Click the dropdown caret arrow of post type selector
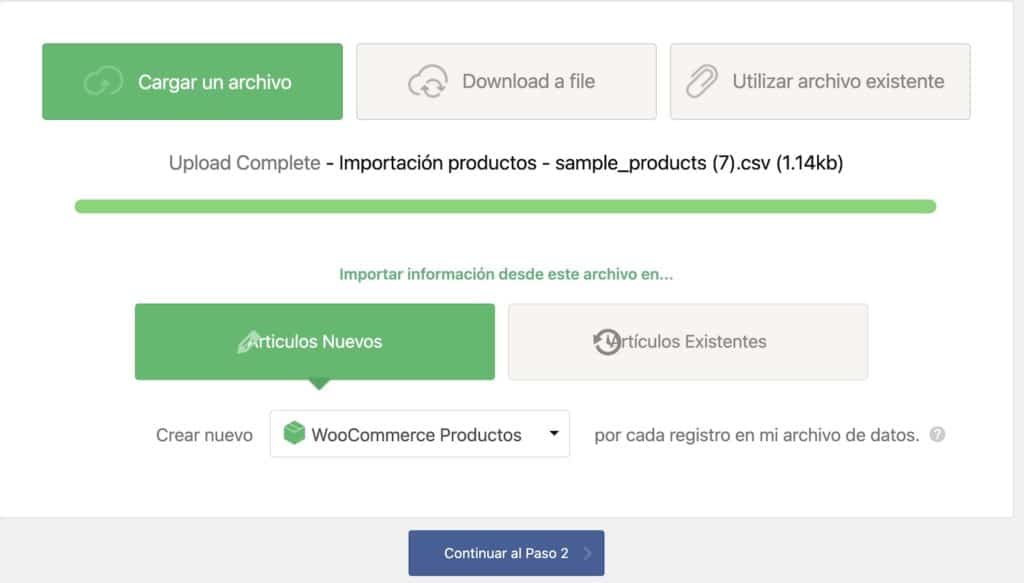The image size is (1024, 583). [x=554, y=433]
